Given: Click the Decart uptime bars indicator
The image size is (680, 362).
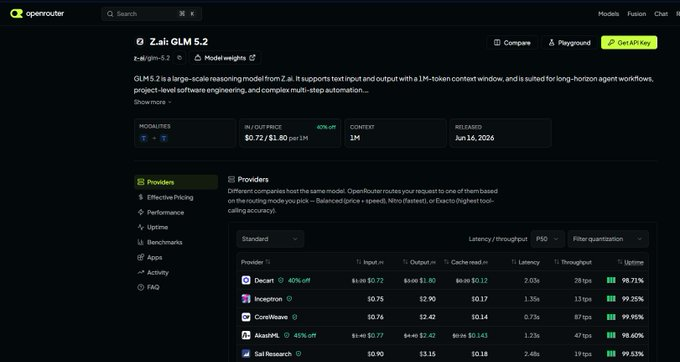Looking at the screenshot, I should pyautogui.click(x=611, y=280).
